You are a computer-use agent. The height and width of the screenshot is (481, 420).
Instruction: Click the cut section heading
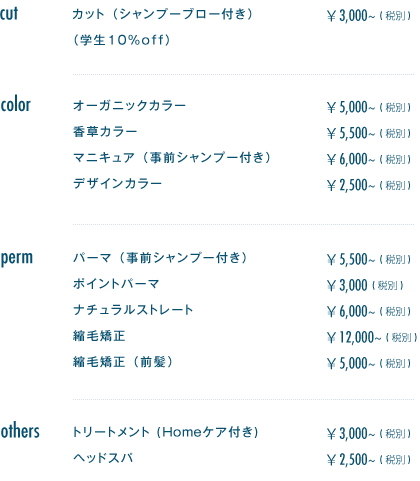pyautogui.click(x=9, y=14)
